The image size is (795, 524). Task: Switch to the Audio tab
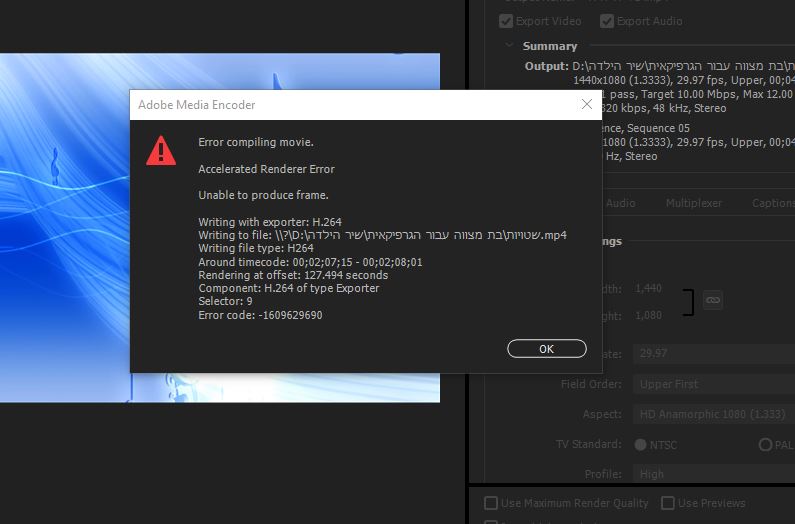[x=621, y=203]
